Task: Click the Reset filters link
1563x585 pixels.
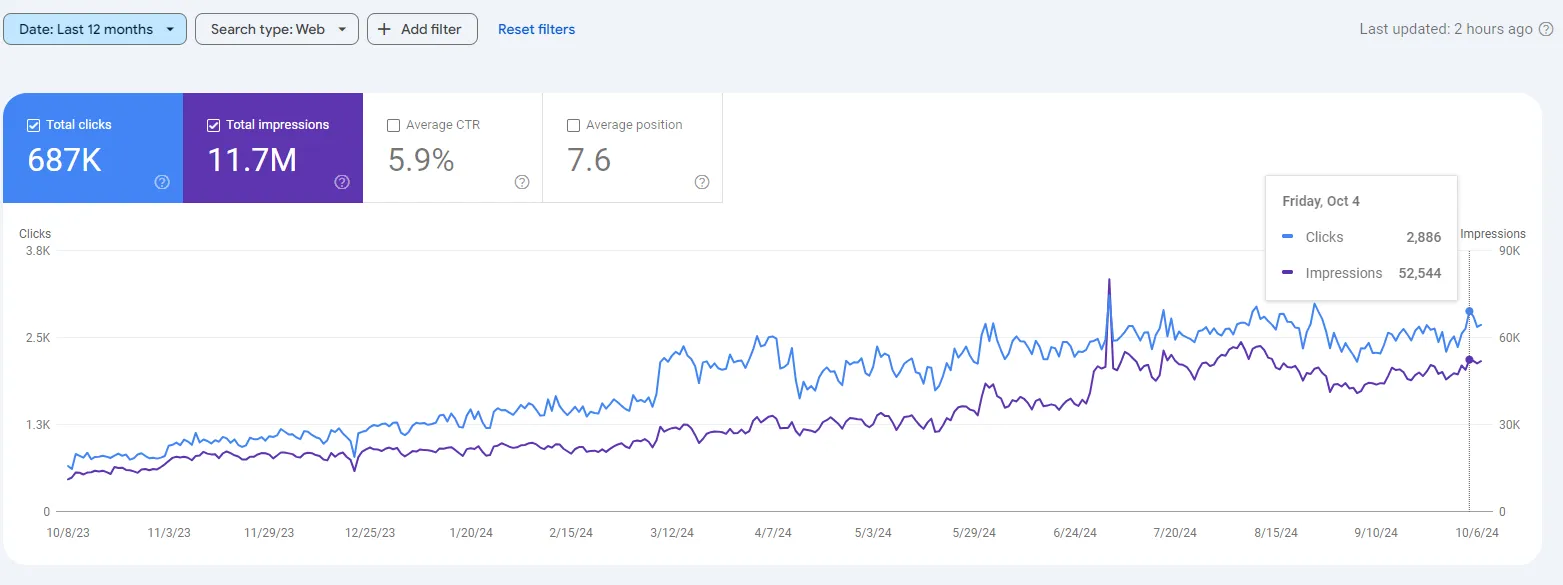Action: pos(536,29)
